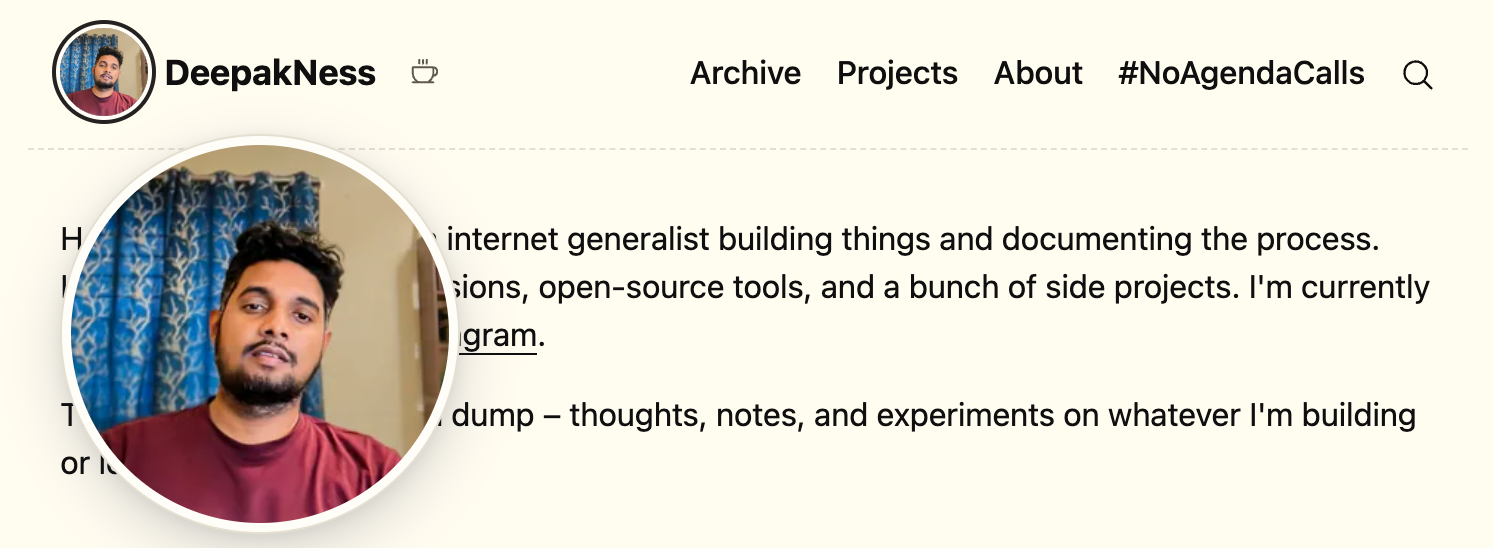The height and width of the screenshot is (548, 1494).
Task: Click the coffee cup icon beside DeepakNess
Action: [x=424, y=72]
